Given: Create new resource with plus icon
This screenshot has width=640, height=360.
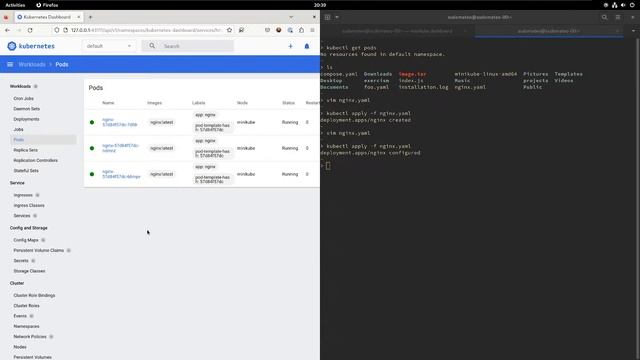Looking at the screenshot, I should coord(291,47).
